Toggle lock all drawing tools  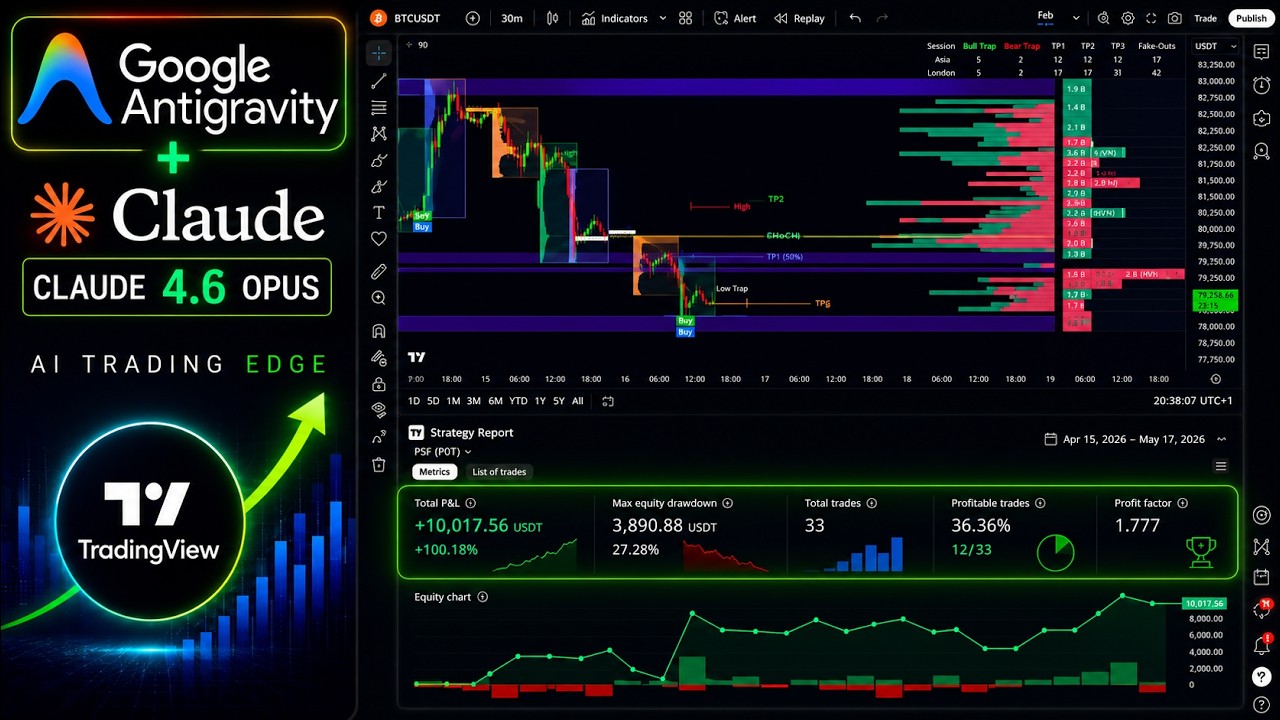tap(379, 384)
